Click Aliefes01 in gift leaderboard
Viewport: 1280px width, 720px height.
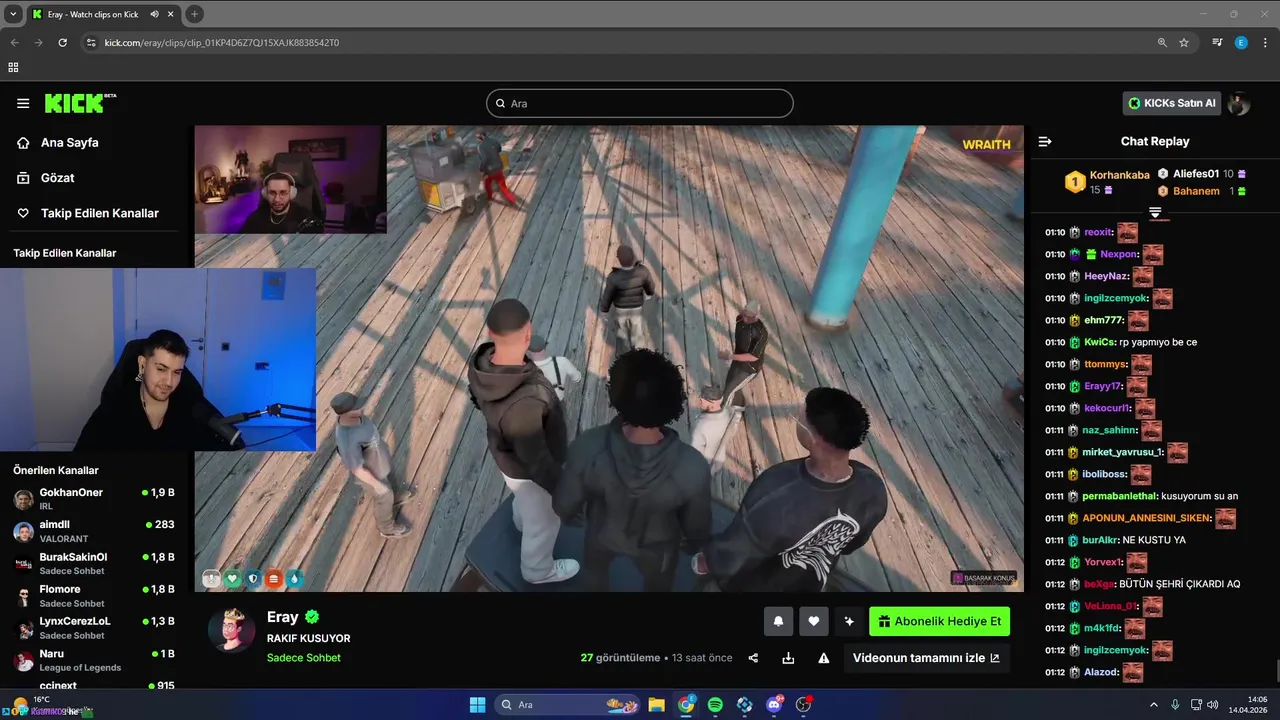1196,174
